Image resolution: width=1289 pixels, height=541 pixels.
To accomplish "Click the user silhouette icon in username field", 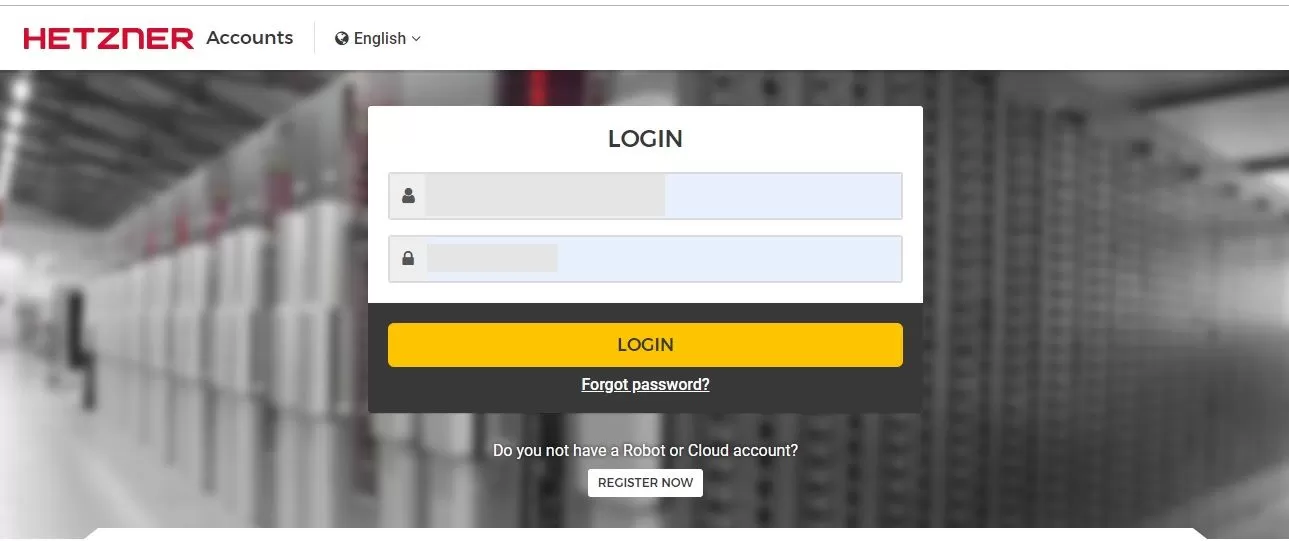I will pyautogui.click(x=408, y=196).
